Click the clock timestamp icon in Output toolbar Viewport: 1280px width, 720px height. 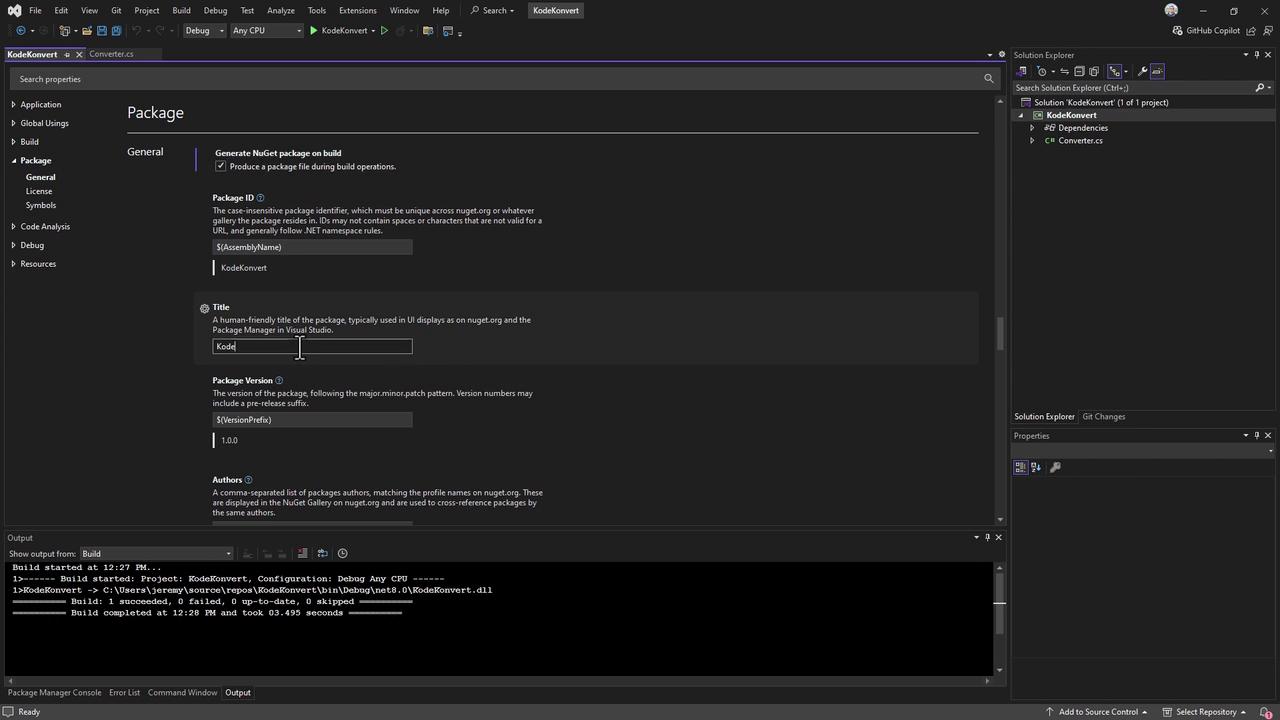342,554
